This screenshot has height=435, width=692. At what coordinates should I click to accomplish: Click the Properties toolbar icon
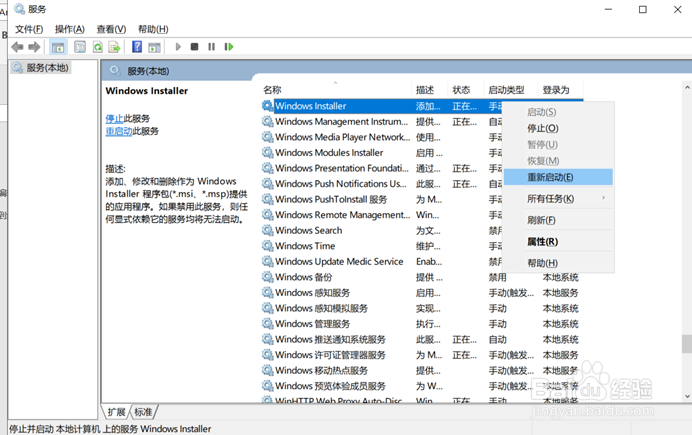pyautogui.click(x=80, y=47)
